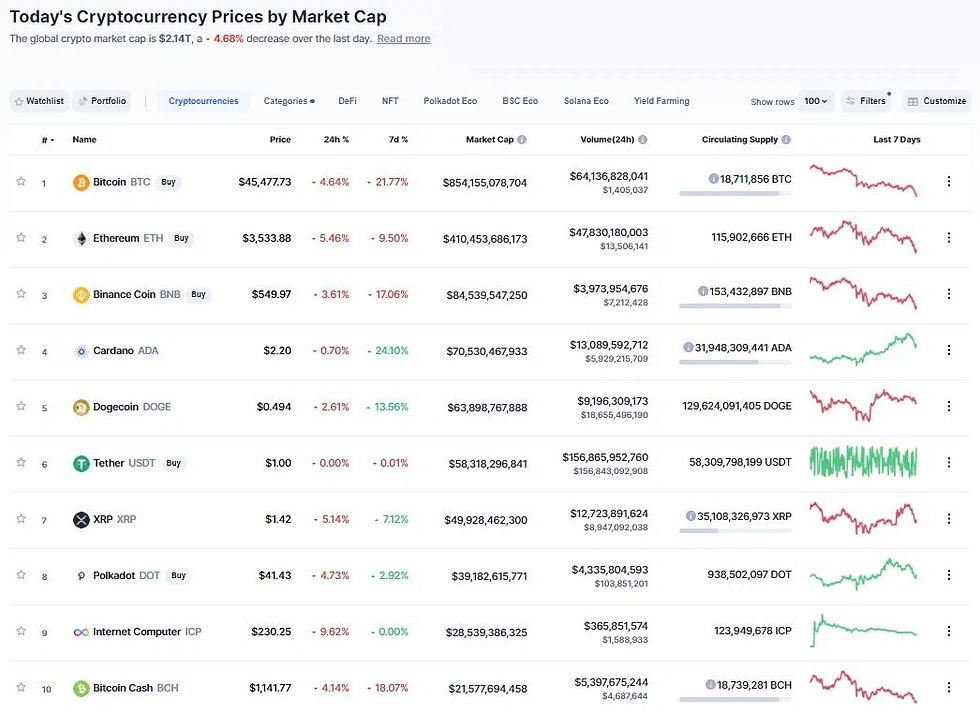This screenshot has width=980, height=714.
Task: Switch to the BSC Eco tab
Action: (x=520, y=101)
